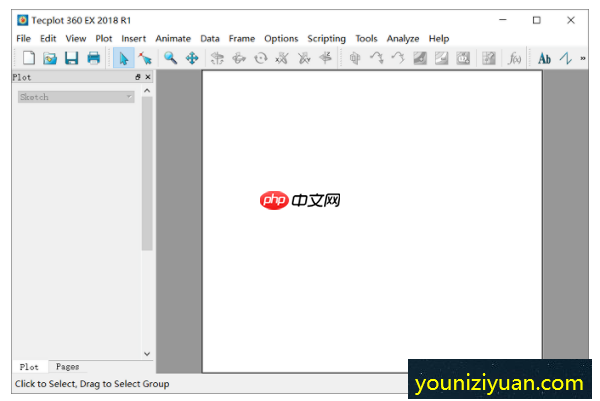Open the Frame menu
The image size is (600, 401).
coord(242,39)
